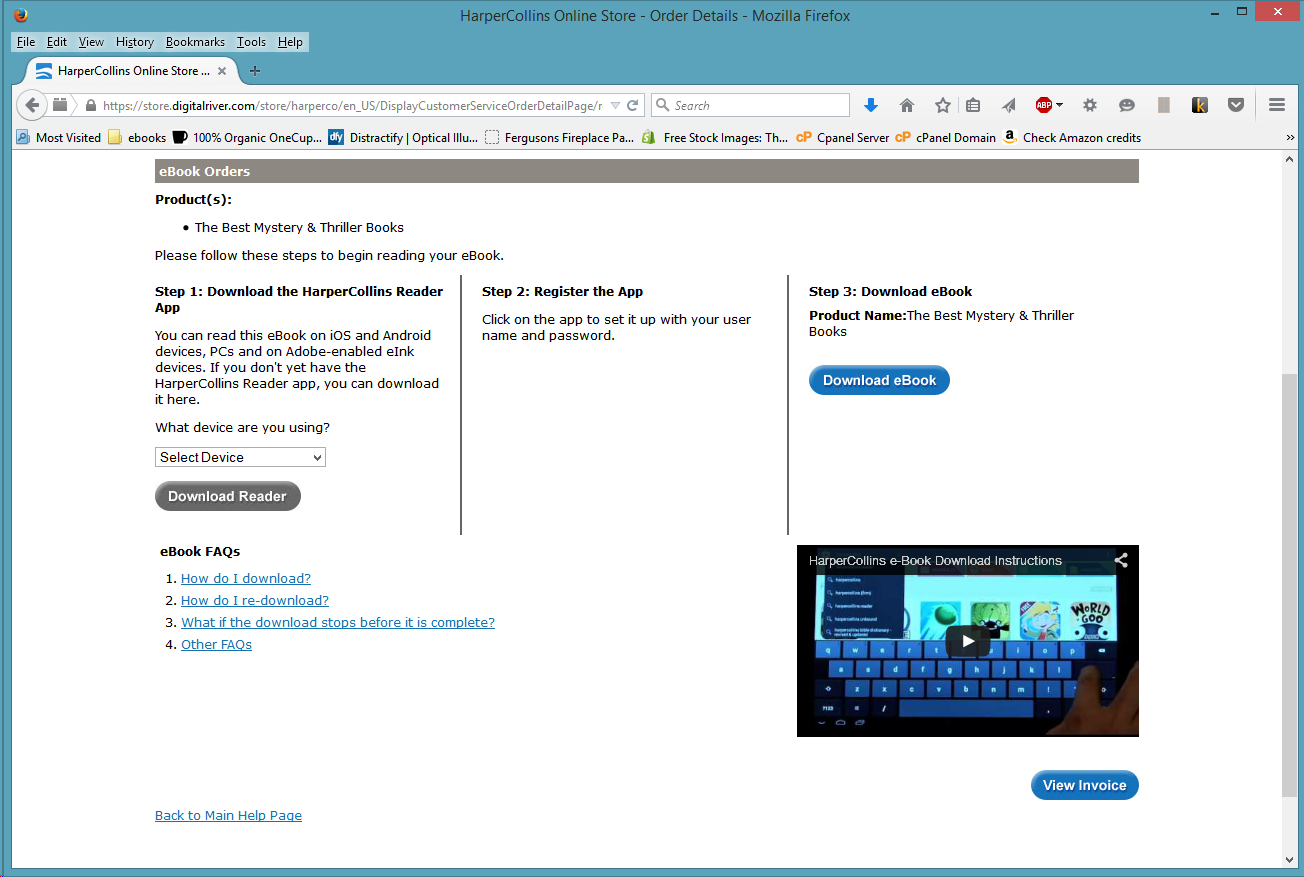Open the Firefox hamburger menu
Screen dimensions: 1304x877
pyautogui.click(x=1277, y=105)
